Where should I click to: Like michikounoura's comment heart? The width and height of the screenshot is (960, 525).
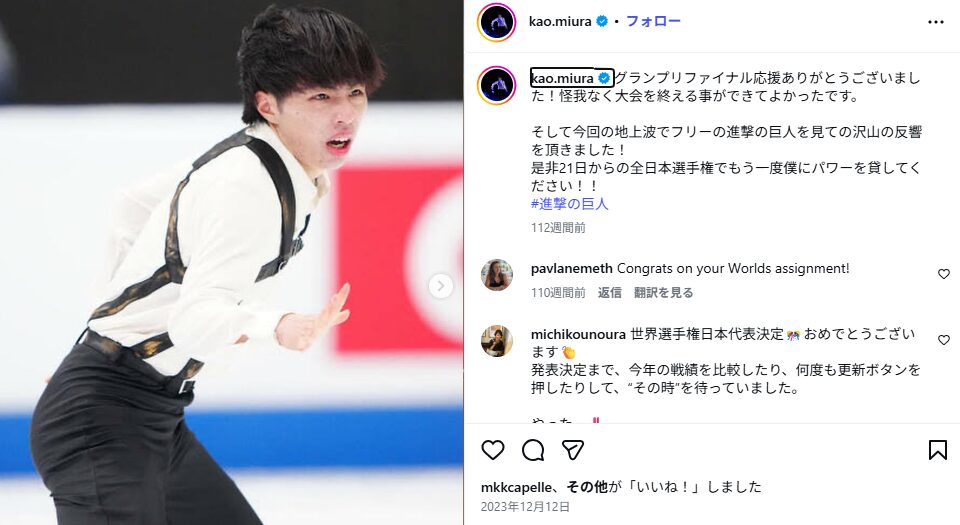click(x=943, y=340)
